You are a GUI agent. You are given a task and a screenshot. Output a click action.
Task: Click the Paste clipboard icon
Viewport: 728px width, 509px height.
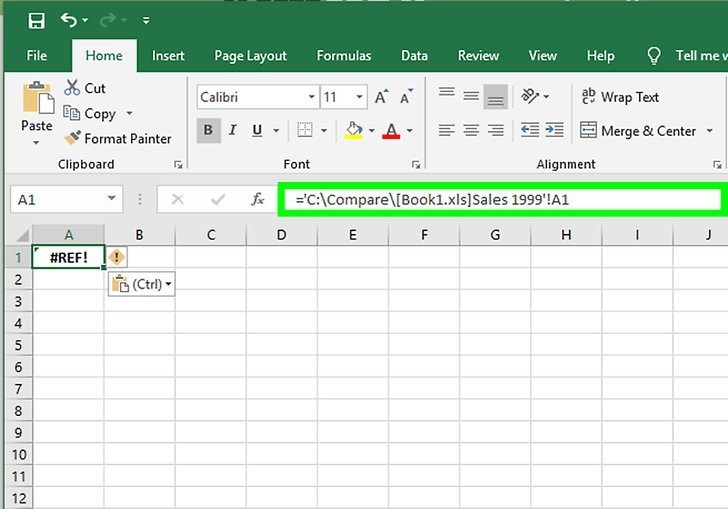(37, 99)
